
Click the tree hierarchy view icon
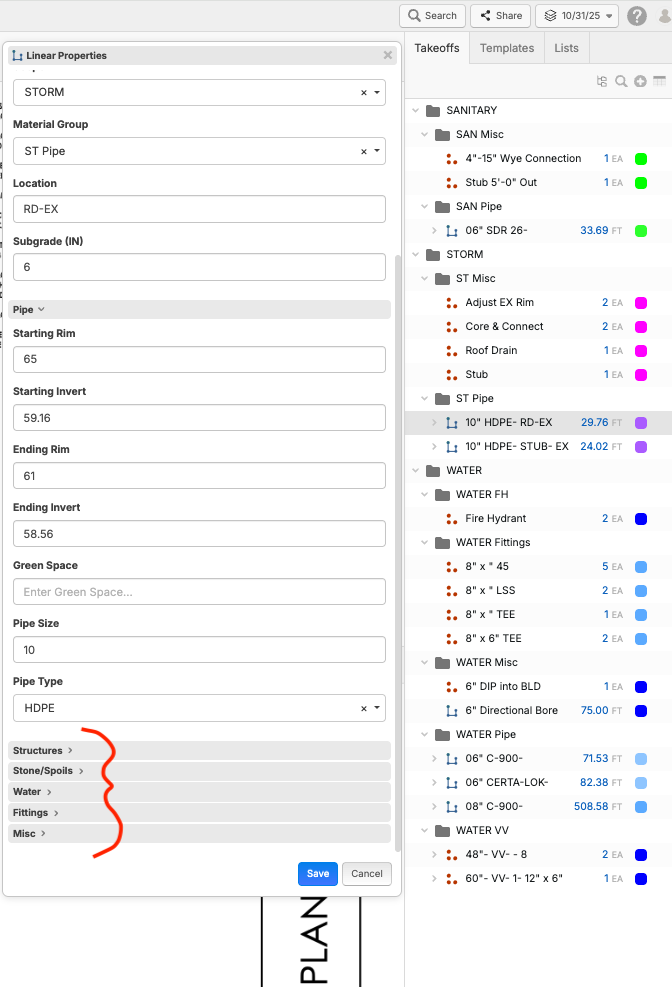tap(602, 81)
